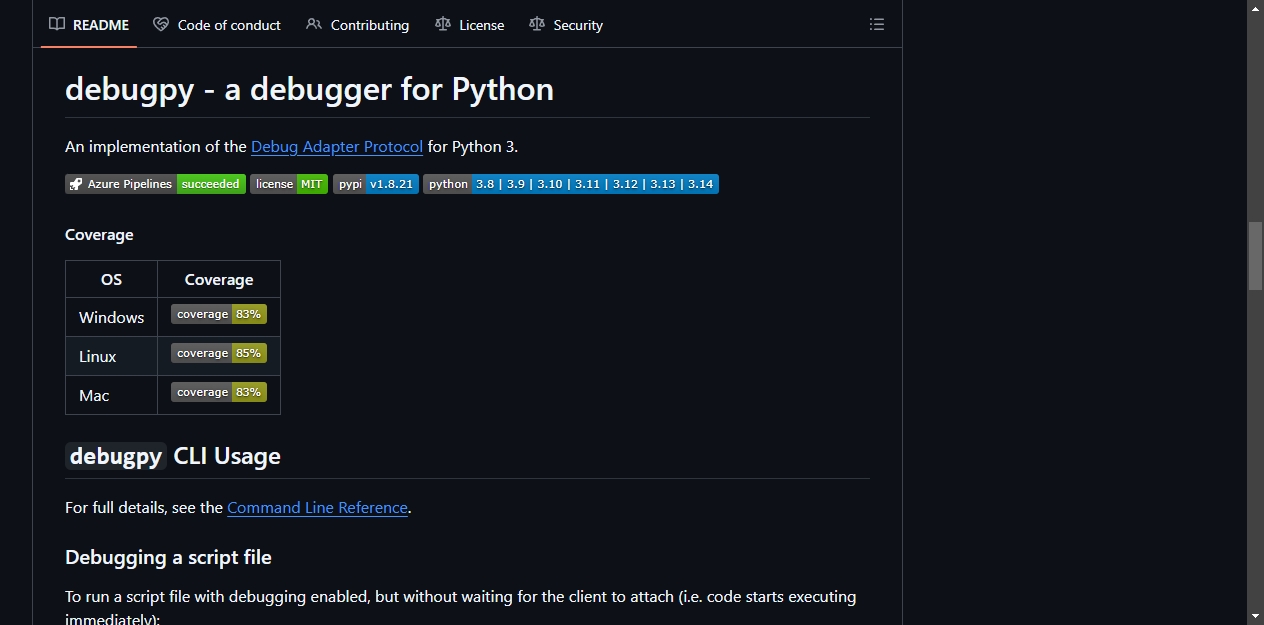Image resolution: width=1264 pixels, height=625 pixels.
Task: Switch to Code of conduct tab
Action: click(x=217, y=25)
